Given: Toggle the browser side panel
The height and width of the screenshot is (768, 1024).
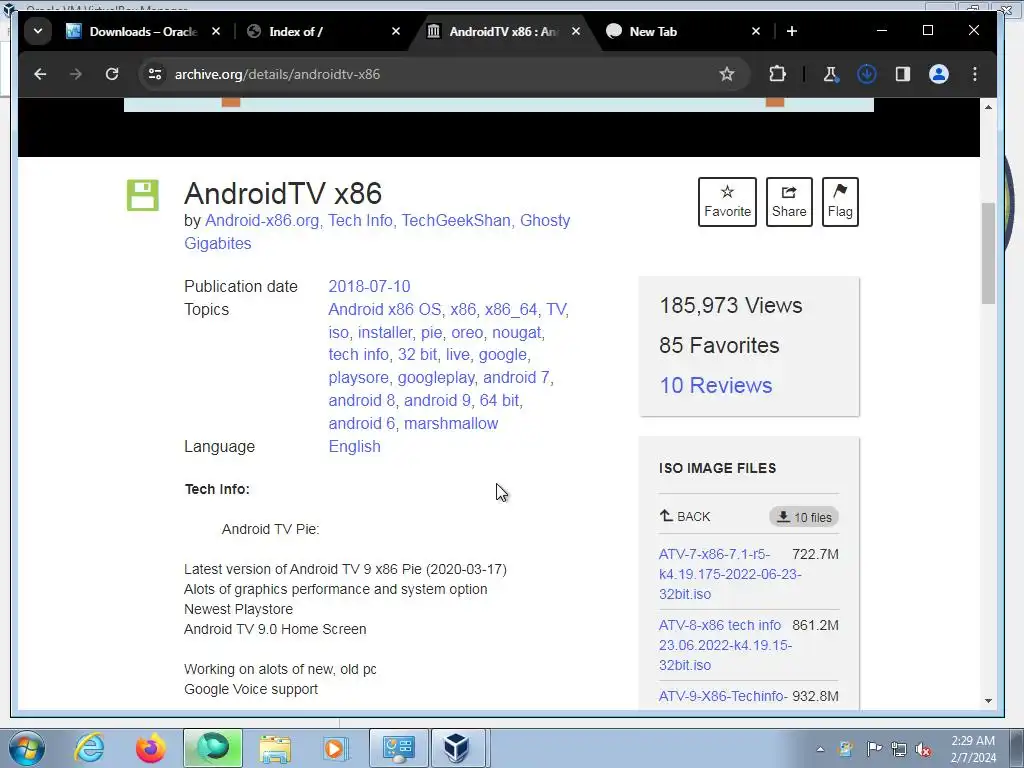Looking at the screenshot, I should pyautogui.click(x=903, y=74).
